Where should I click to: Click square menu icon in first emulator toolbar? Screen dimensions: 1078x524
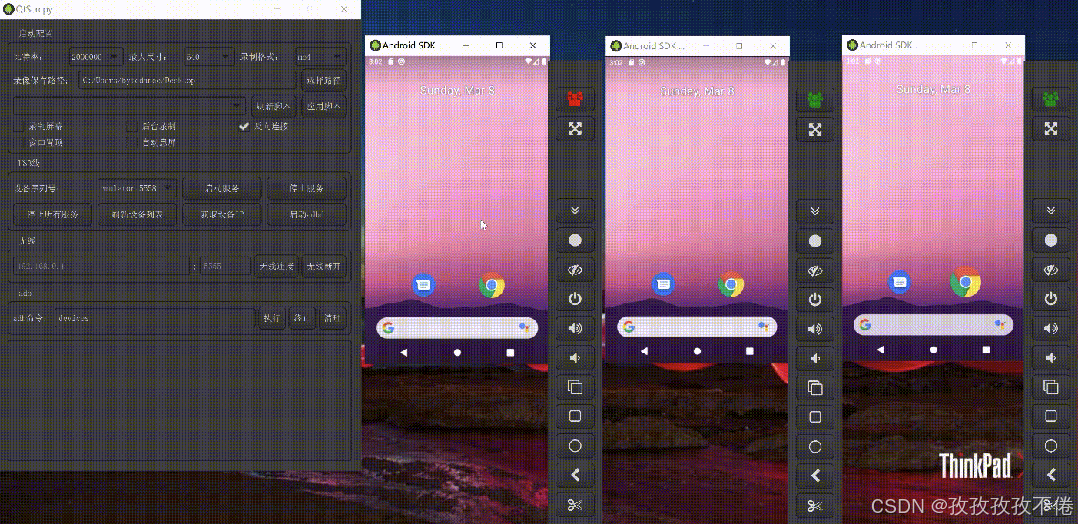point(575,417)
